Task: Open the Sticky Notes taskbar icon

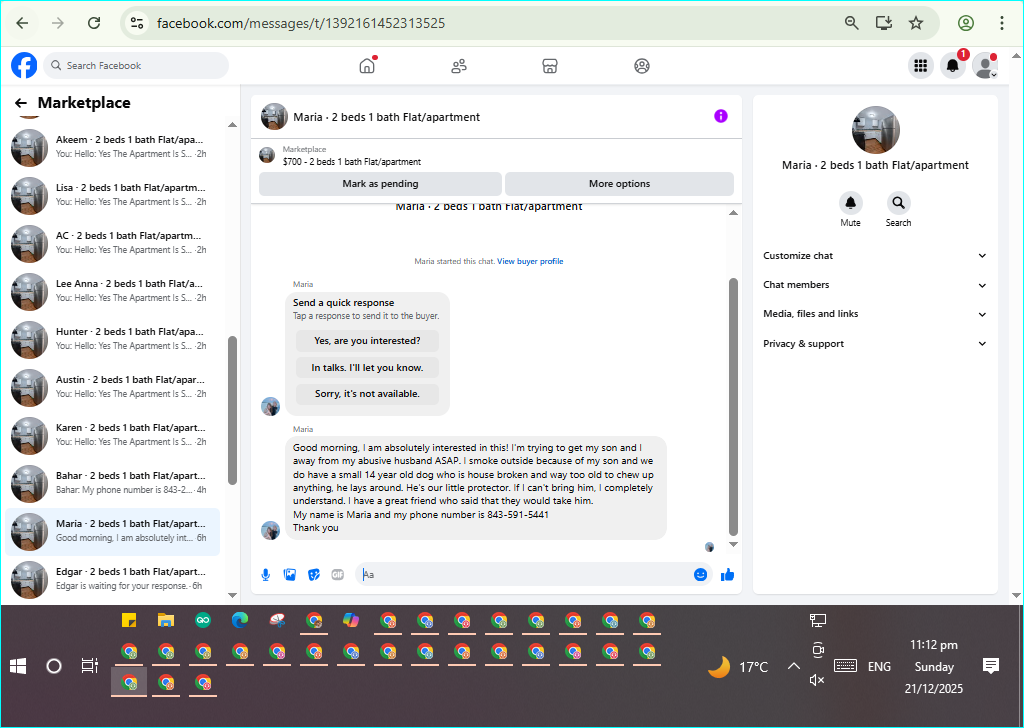Action: click(x=129, y=620)
